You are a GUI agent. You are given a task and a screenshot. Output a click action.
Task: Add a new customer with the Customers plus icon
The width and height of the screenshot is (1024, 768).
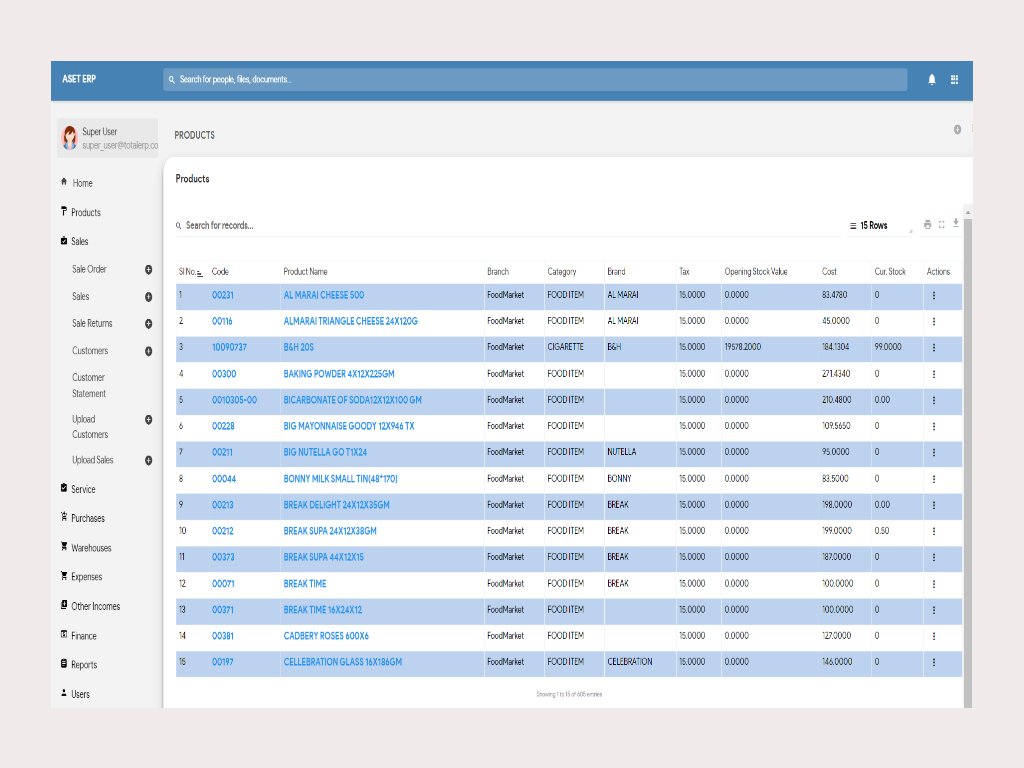click(x=148, y=351)
